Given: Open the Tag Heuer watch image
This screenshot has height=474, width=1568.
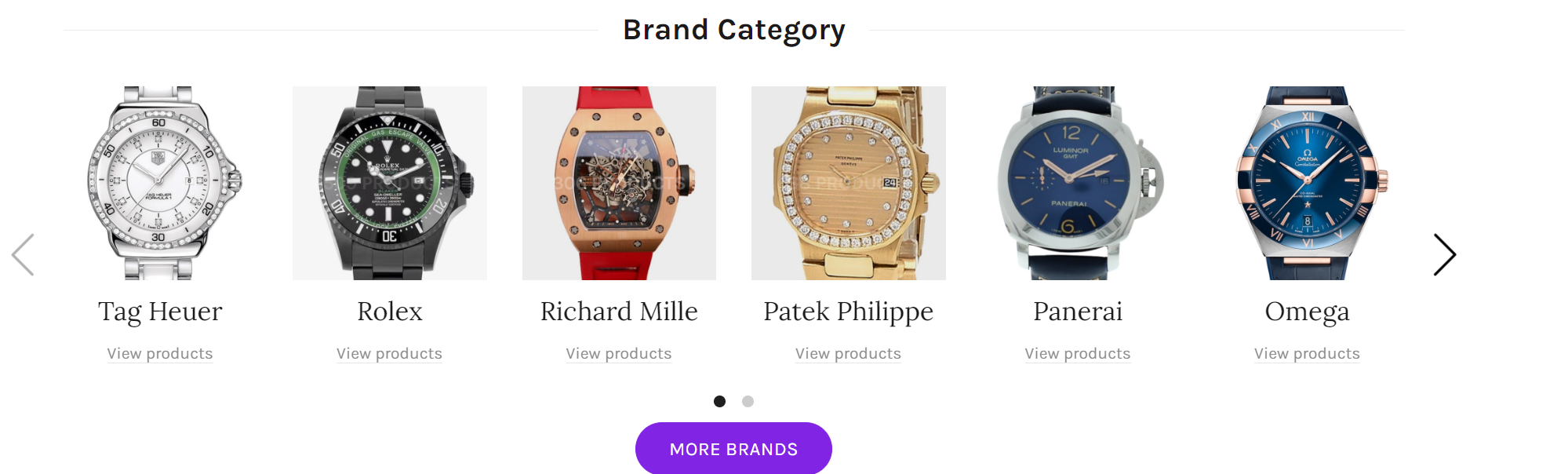Looking at the screenshot, I should coord(160,183).
